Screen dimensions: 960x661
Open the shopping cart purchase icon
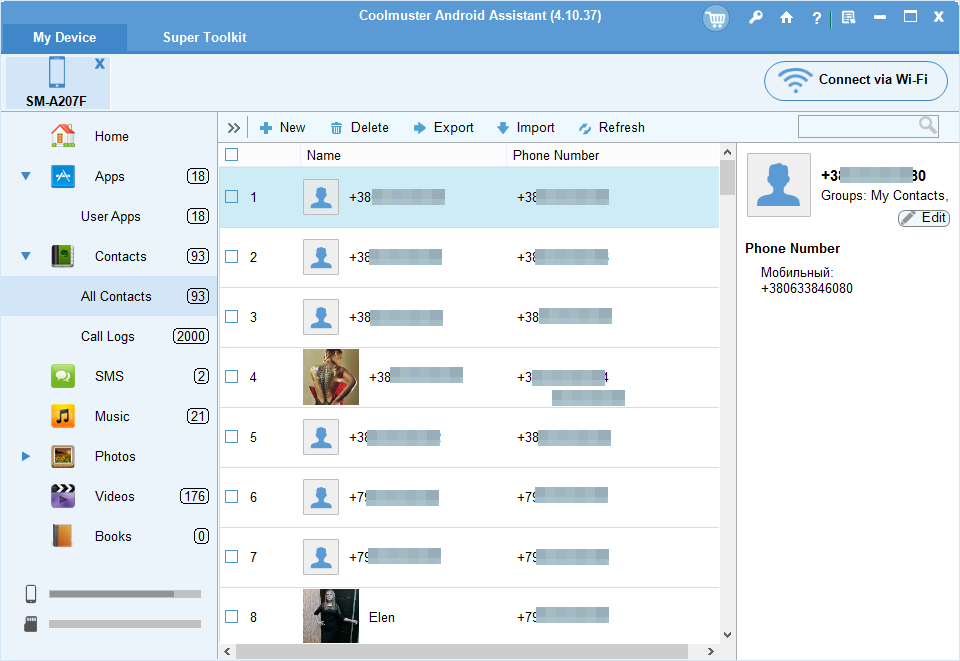[x=715, y=18]
